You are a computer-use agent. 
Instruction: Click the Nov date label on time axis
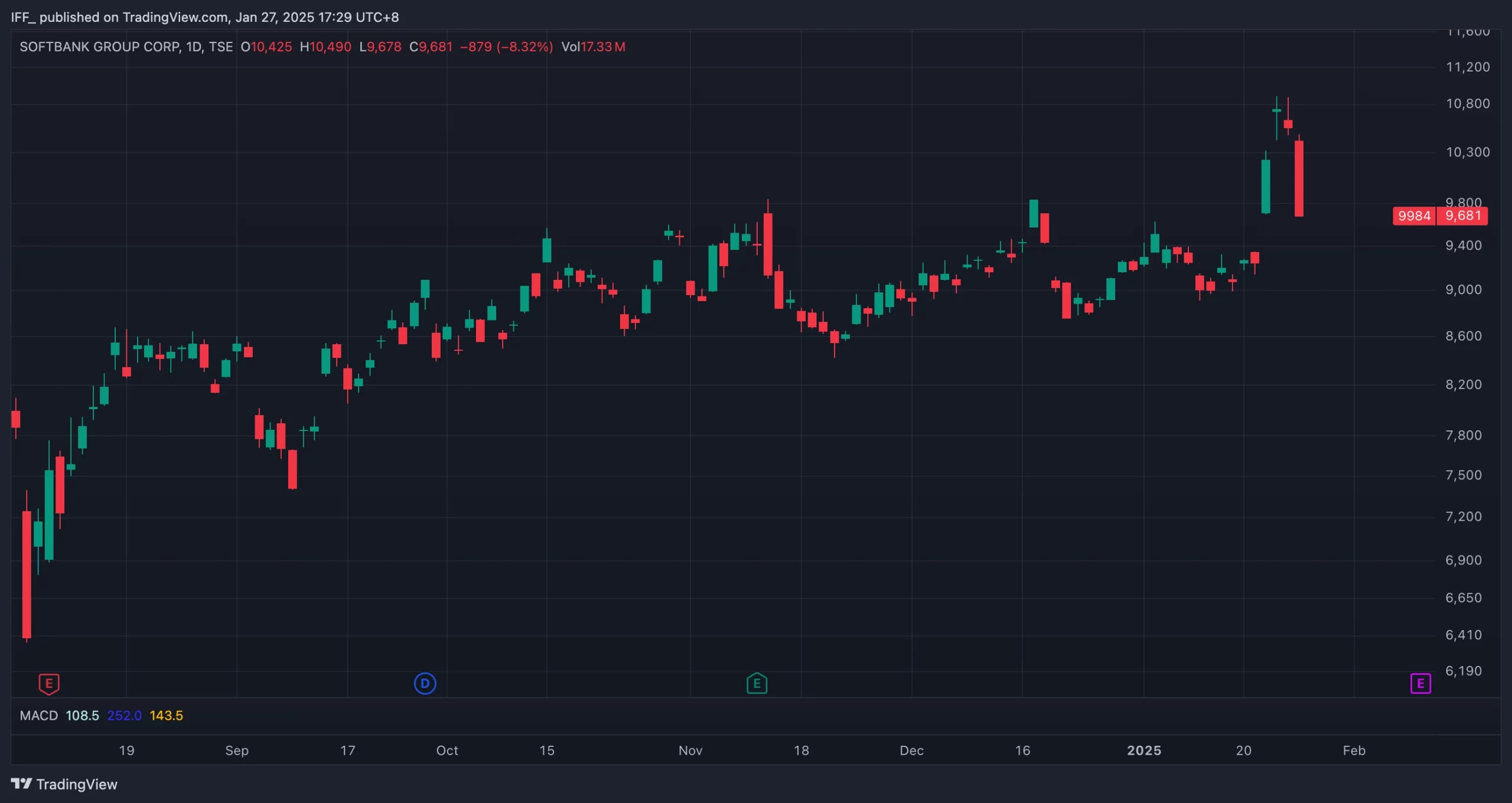(x=690, y=750)
